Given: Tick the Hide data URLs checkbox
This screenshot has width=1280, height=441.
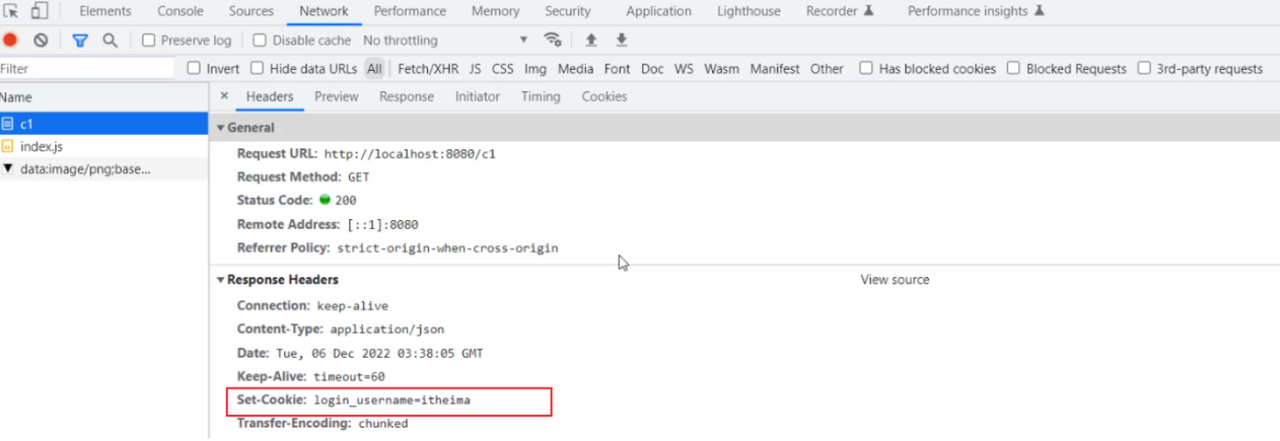Looking at the screenshot, I should 257,69.
